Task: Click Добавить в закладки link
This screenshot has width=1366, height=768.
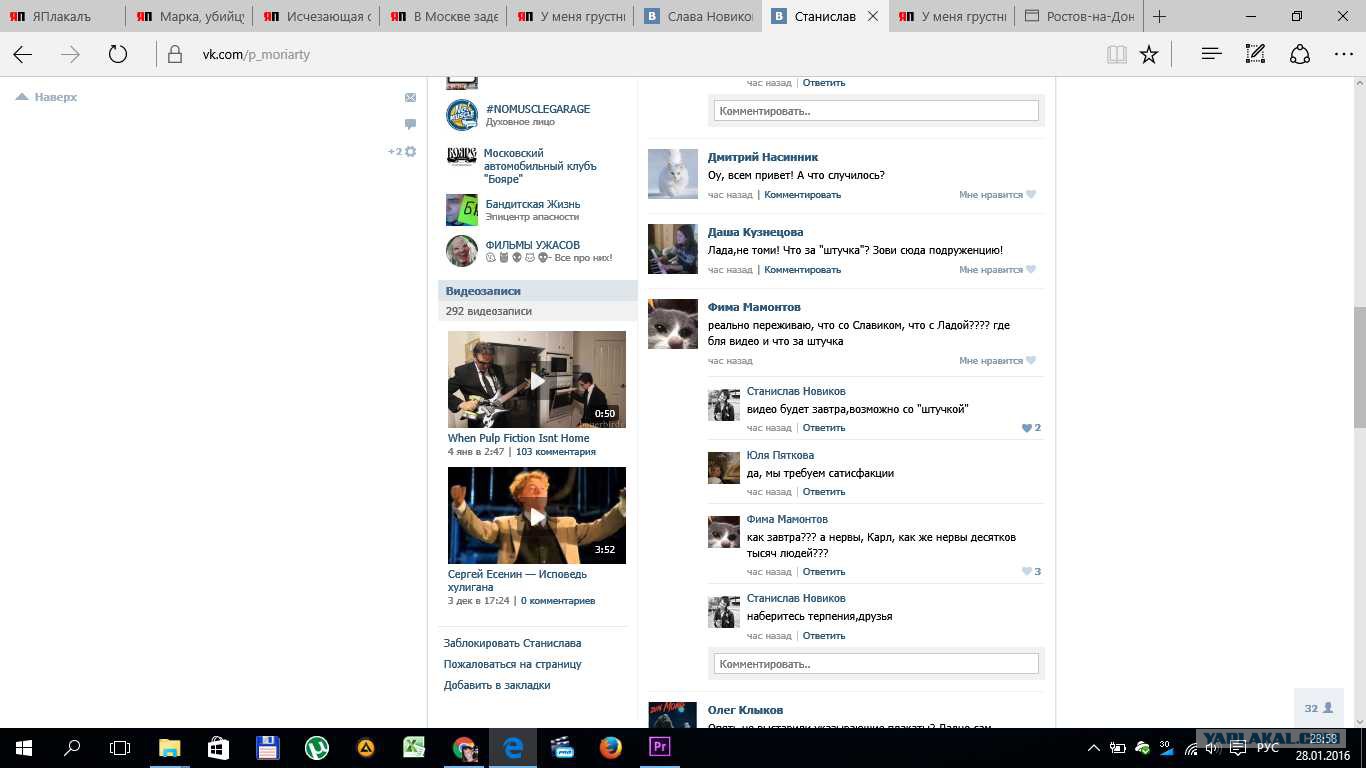Action: coord(497,685)
